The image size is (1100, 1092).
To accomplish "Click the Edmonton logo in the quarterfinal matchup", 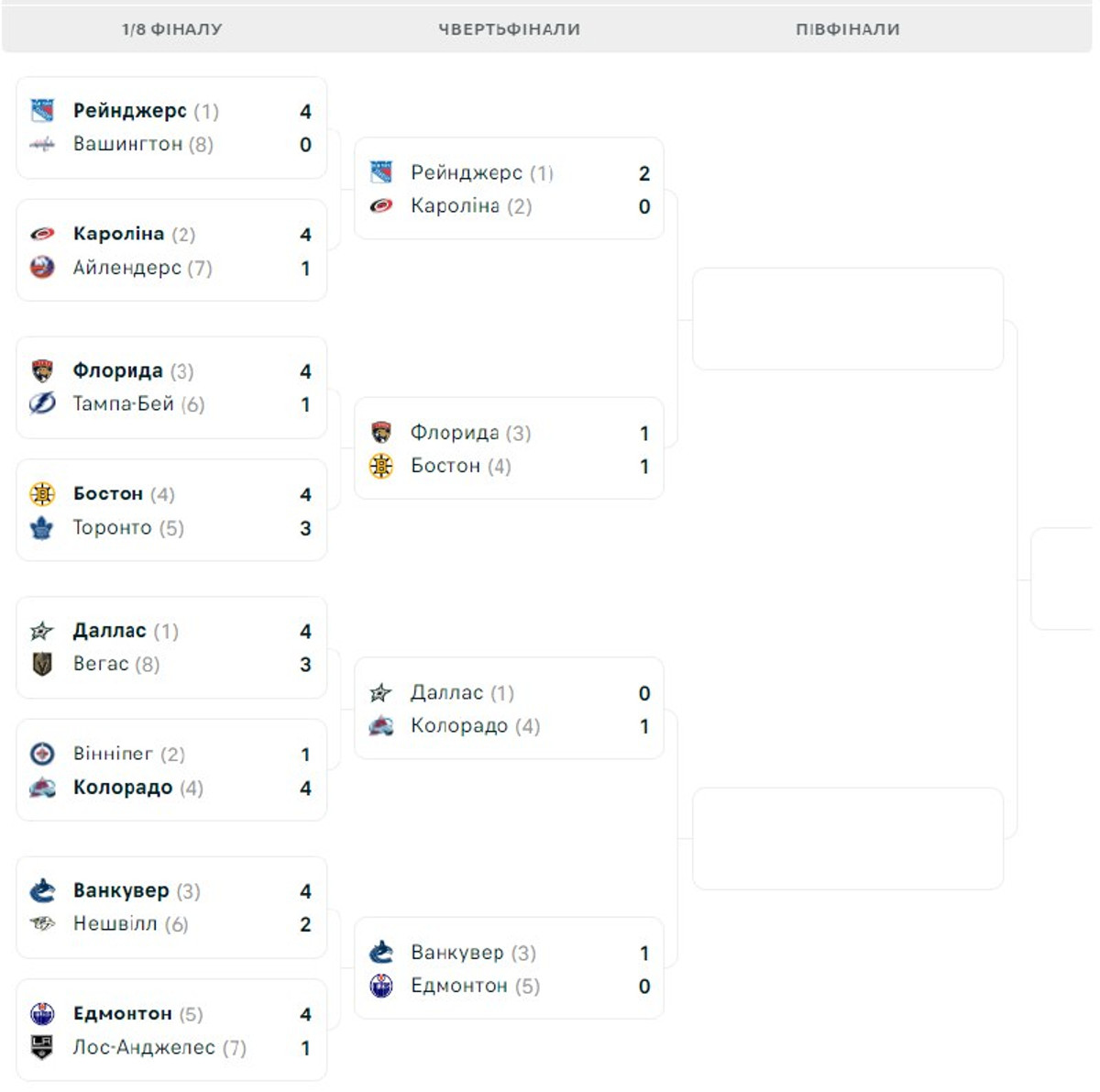I will [381, 986].
